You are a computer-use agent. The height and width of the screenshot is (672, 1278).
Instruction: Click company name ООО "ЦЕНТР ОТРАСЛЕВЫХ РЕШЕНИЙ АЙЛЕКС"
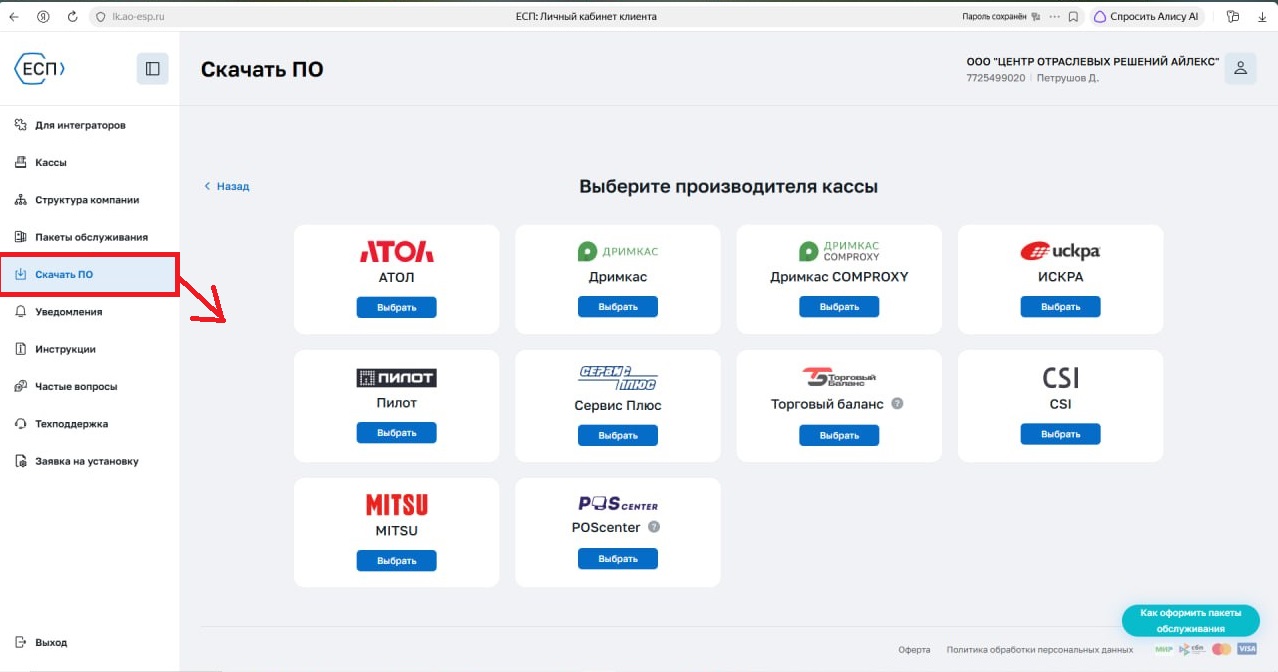[1092, 62]
